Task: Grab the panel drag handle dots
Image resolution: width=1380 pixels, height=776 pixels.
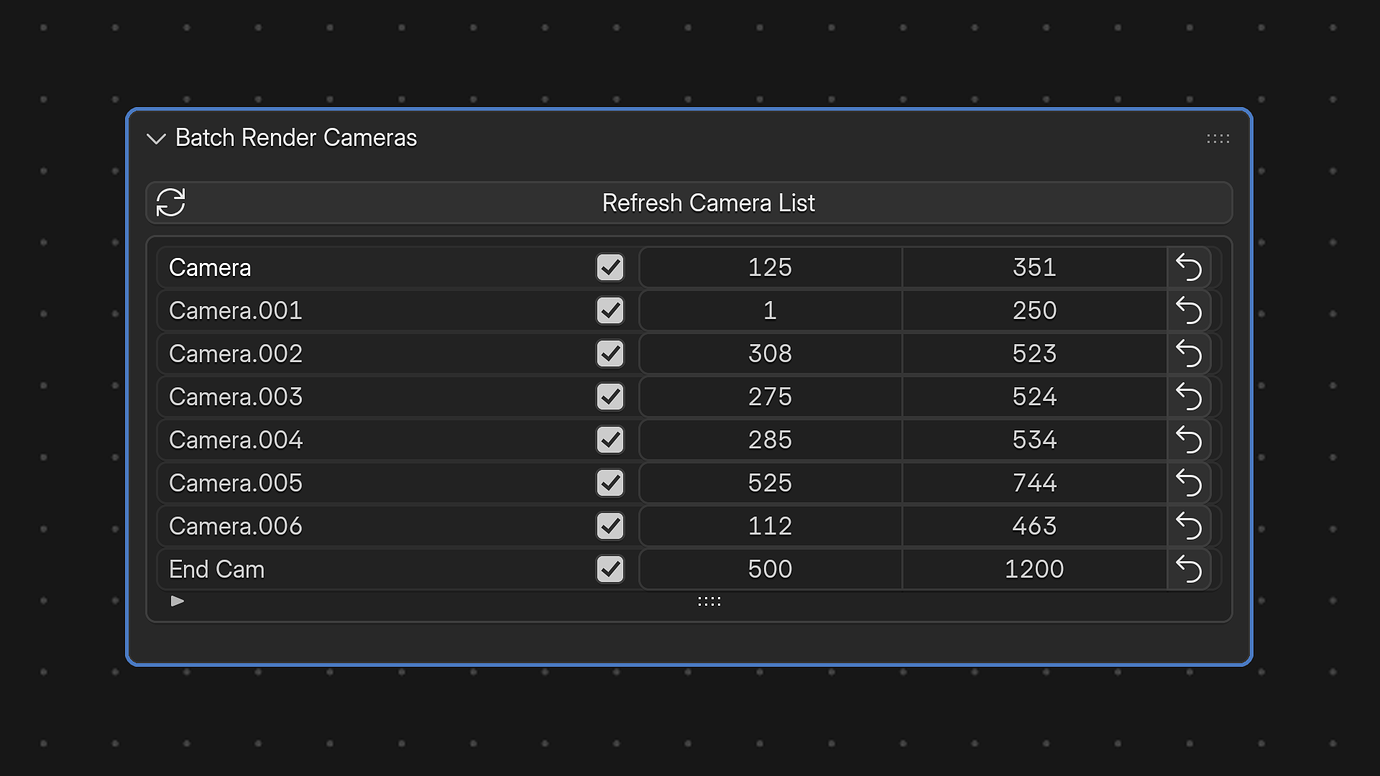Action: tap(1218, 139)
